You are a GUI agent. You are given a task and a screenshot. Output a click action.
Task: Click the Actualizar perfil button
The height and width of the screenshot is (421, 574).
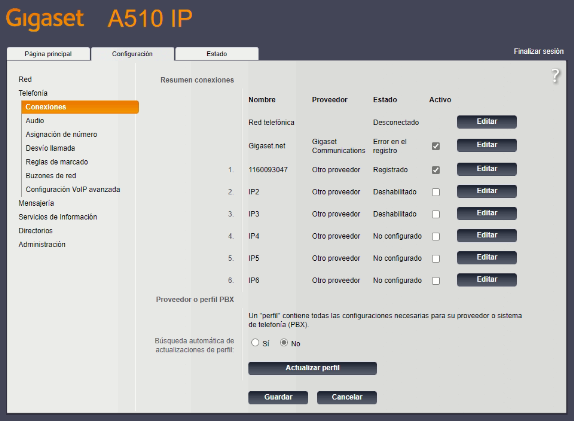[x=312, y=368]
